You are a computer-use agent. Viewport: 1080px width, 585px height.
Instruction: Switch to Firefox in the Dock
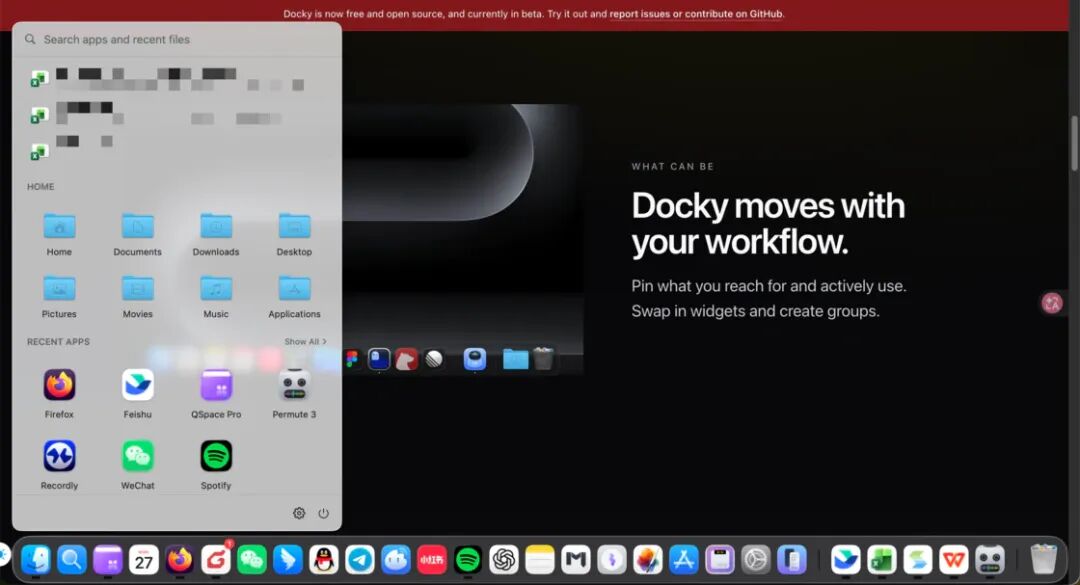180,560
